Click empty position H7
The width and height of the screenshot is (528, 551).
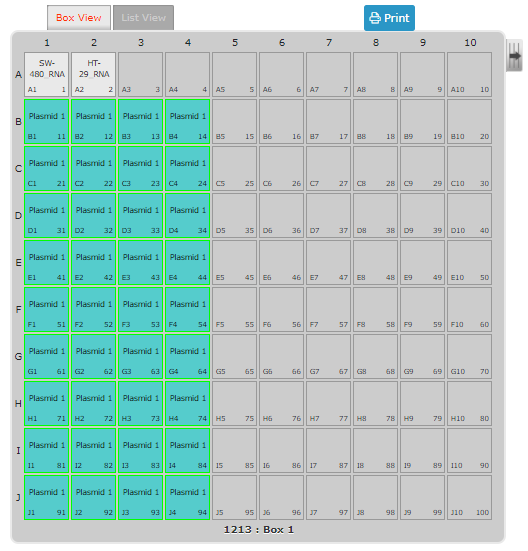(328, 403)
